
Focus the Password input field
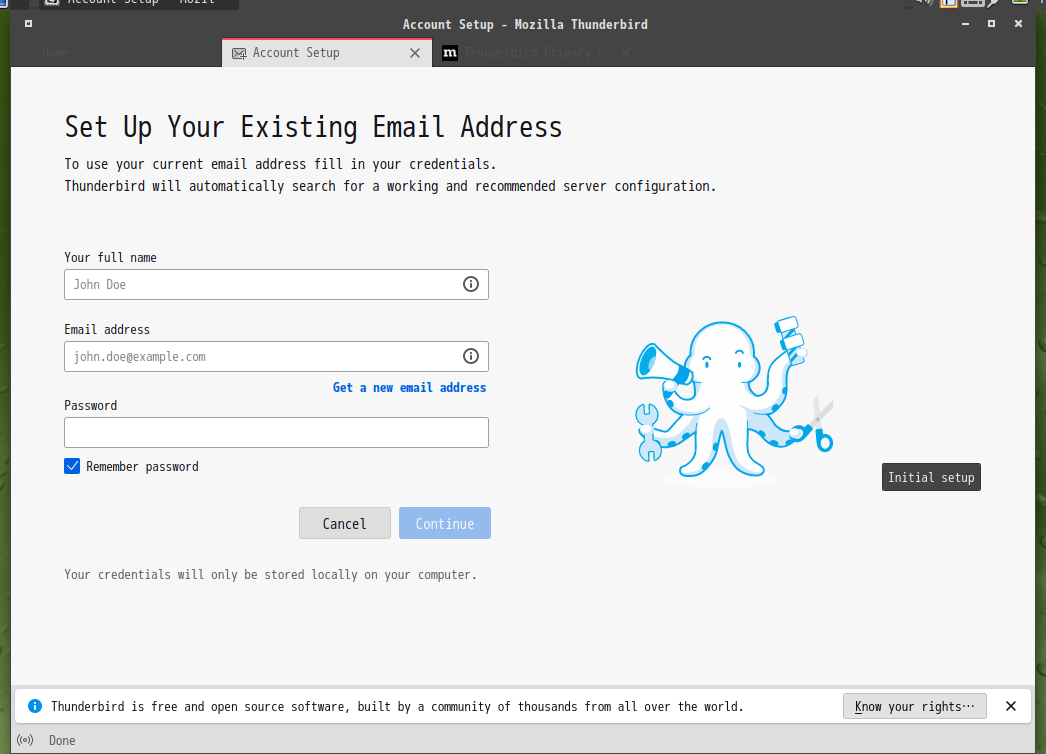[x=276, y=432]
